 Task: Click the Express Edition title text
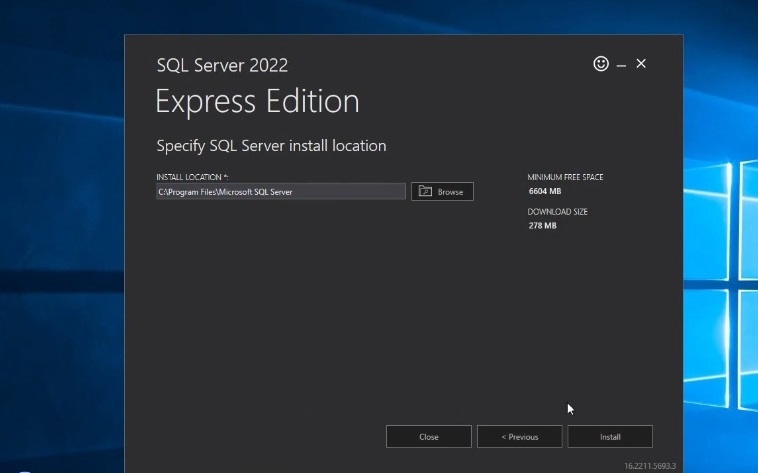coord(257,102)
